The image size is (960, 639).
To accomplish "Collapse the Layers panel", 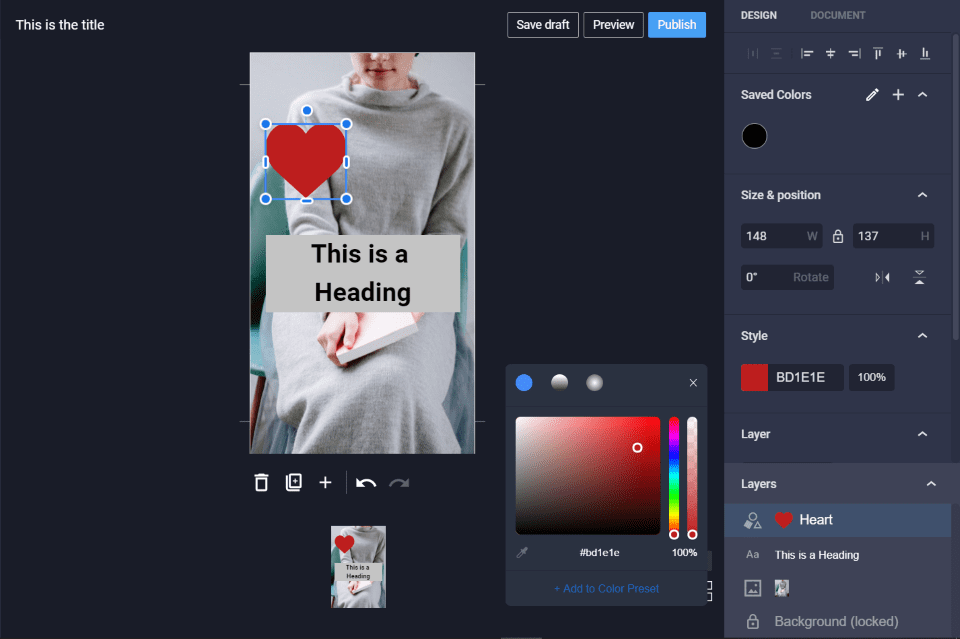I will point(931,484).
